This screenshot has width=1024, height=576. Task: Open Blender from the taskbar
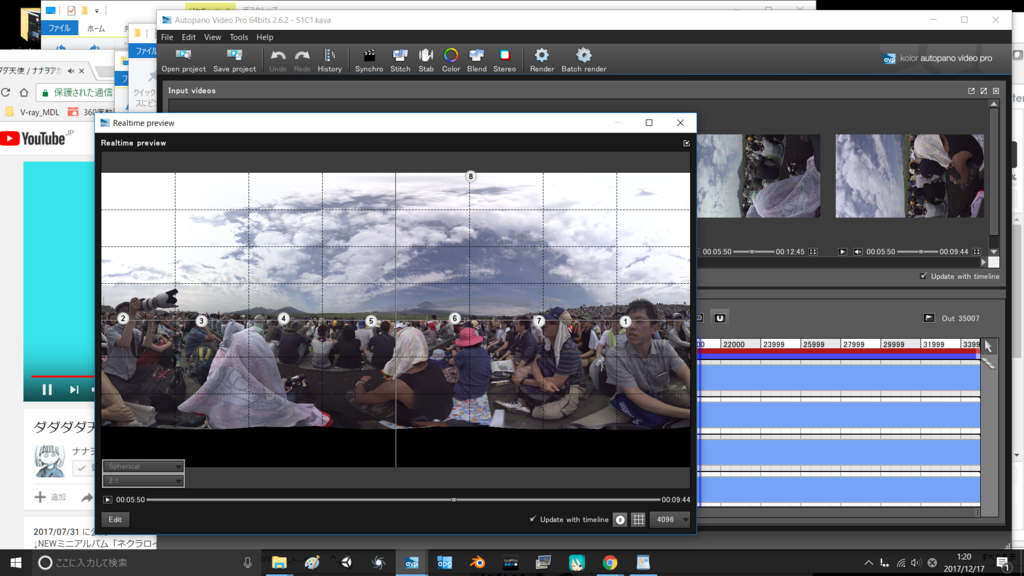click(477, 562)
